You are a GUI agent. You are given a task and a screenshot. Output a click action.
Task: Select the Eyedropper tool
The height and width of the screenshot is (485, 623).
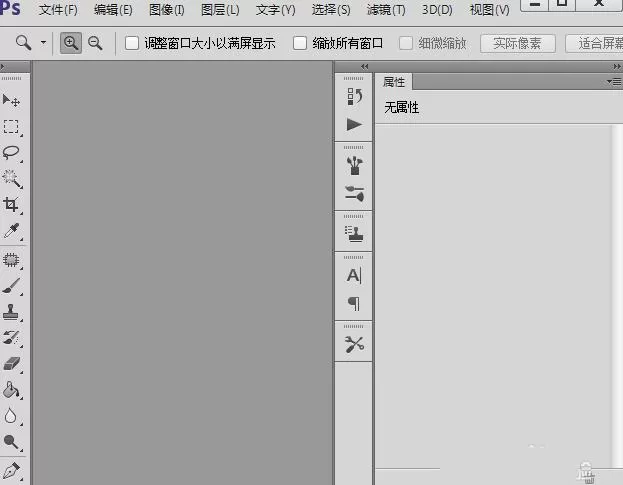coord(11,230)
